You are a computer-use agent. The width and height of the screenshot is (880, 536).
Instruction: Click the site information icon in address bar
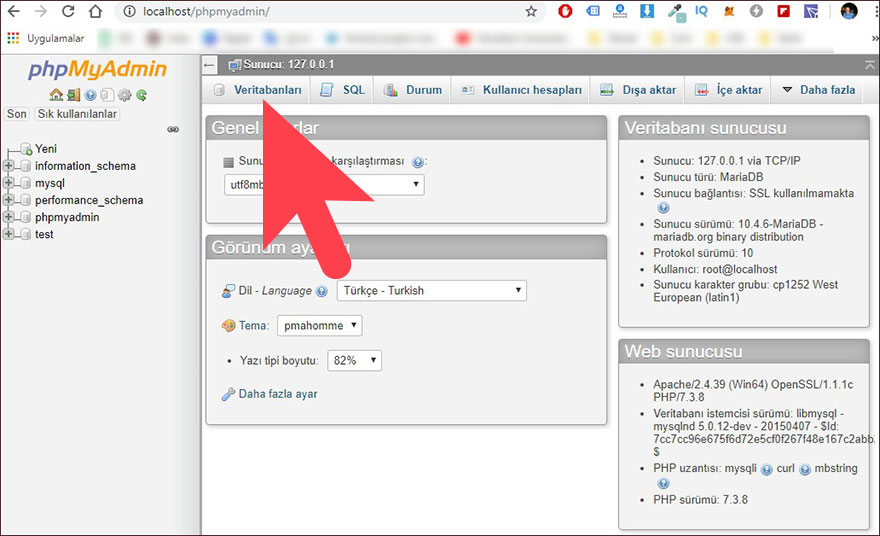click(x=130, y=11)
